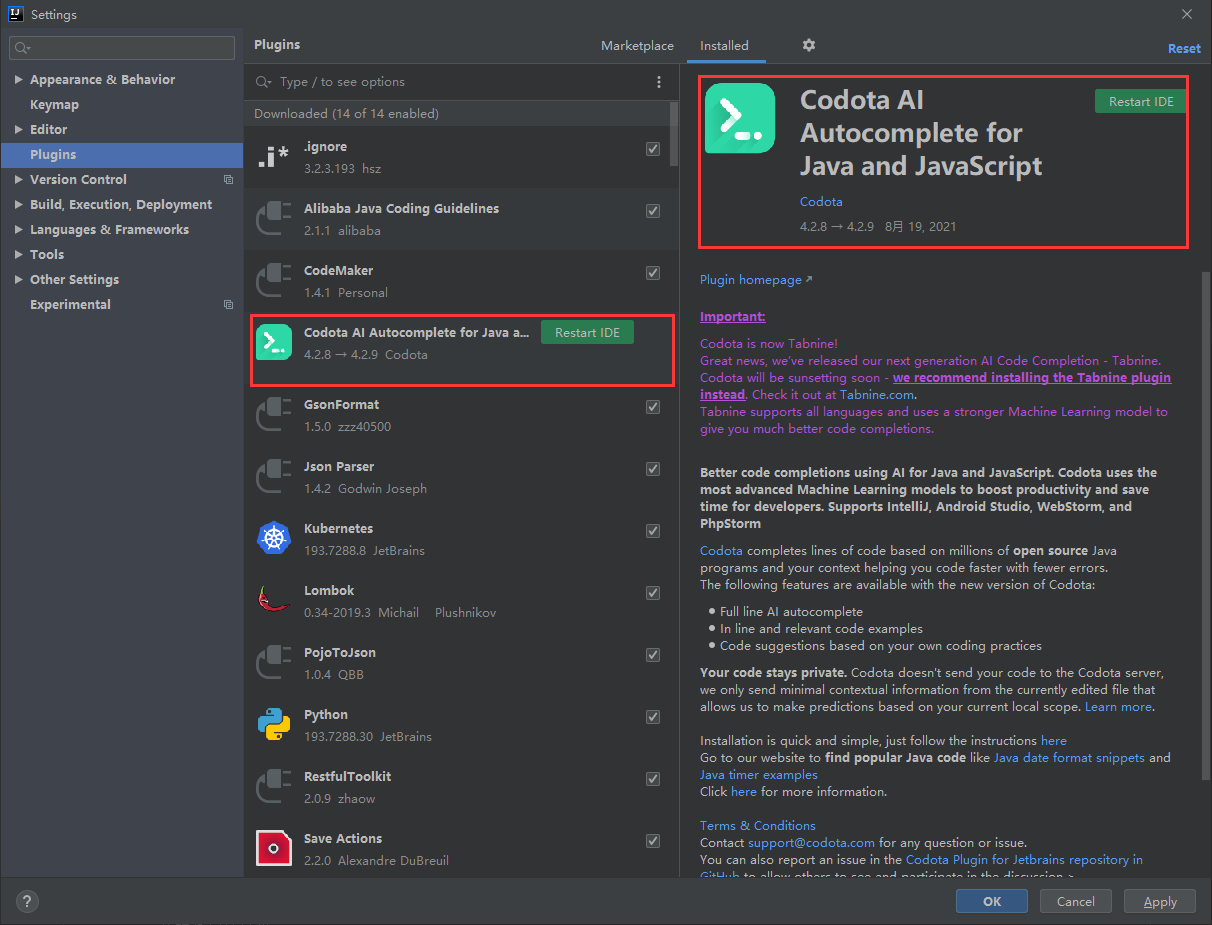
Task: Open plugin search options kebab menu
Action: click(x=658, y=82)
